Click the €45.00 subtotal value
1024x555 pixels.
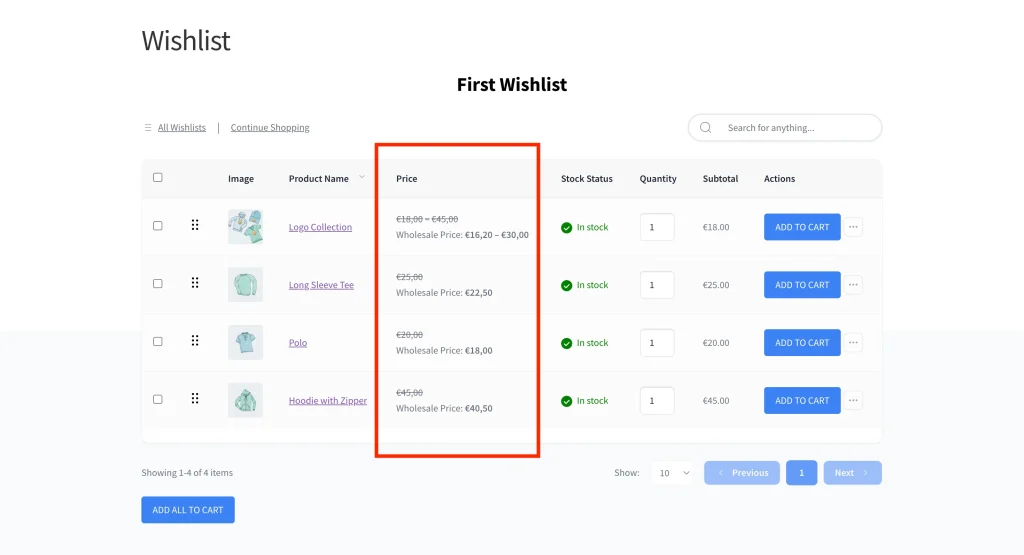(716, 400)
